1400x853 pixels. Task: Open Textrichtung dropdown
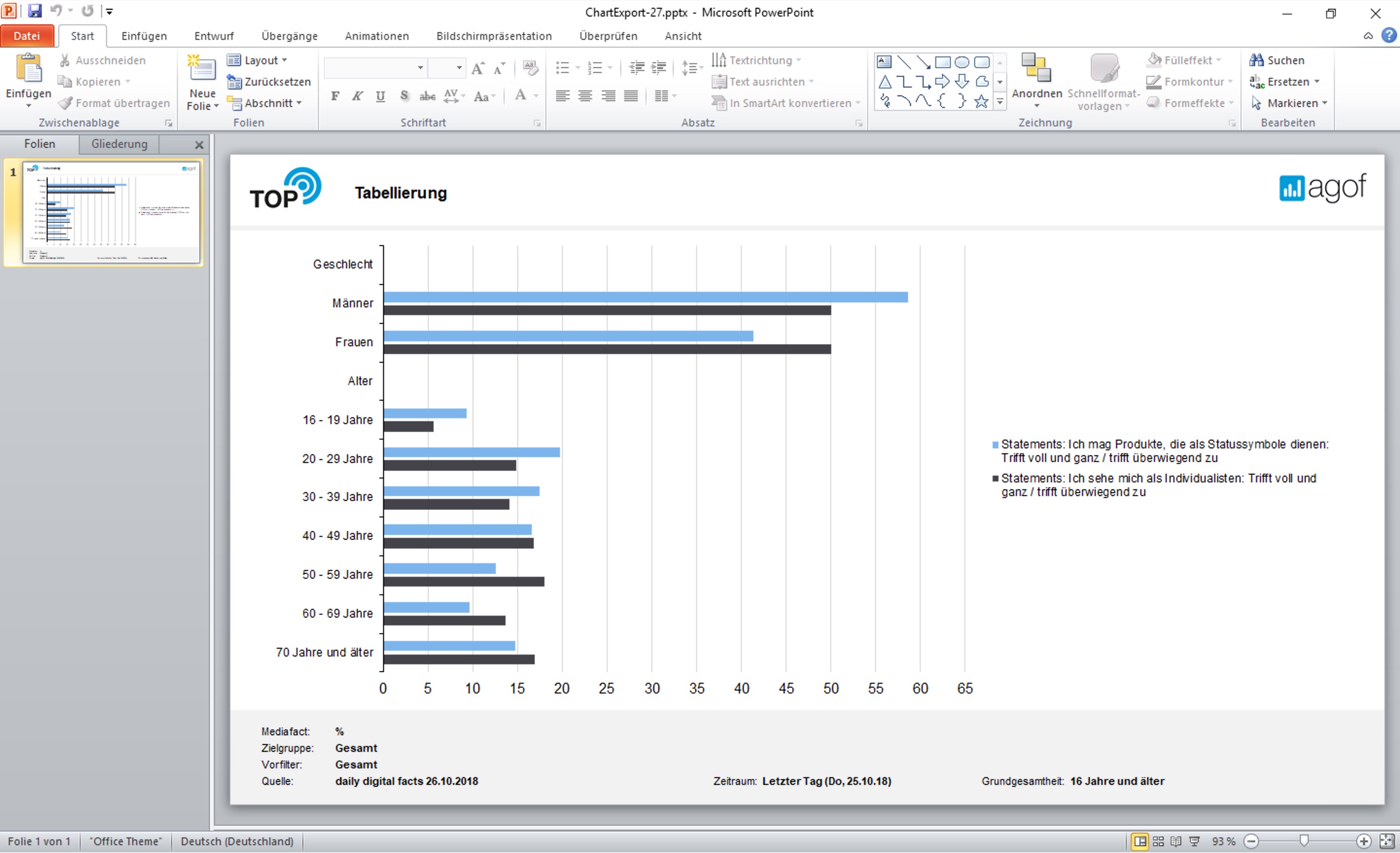(757, 60)
